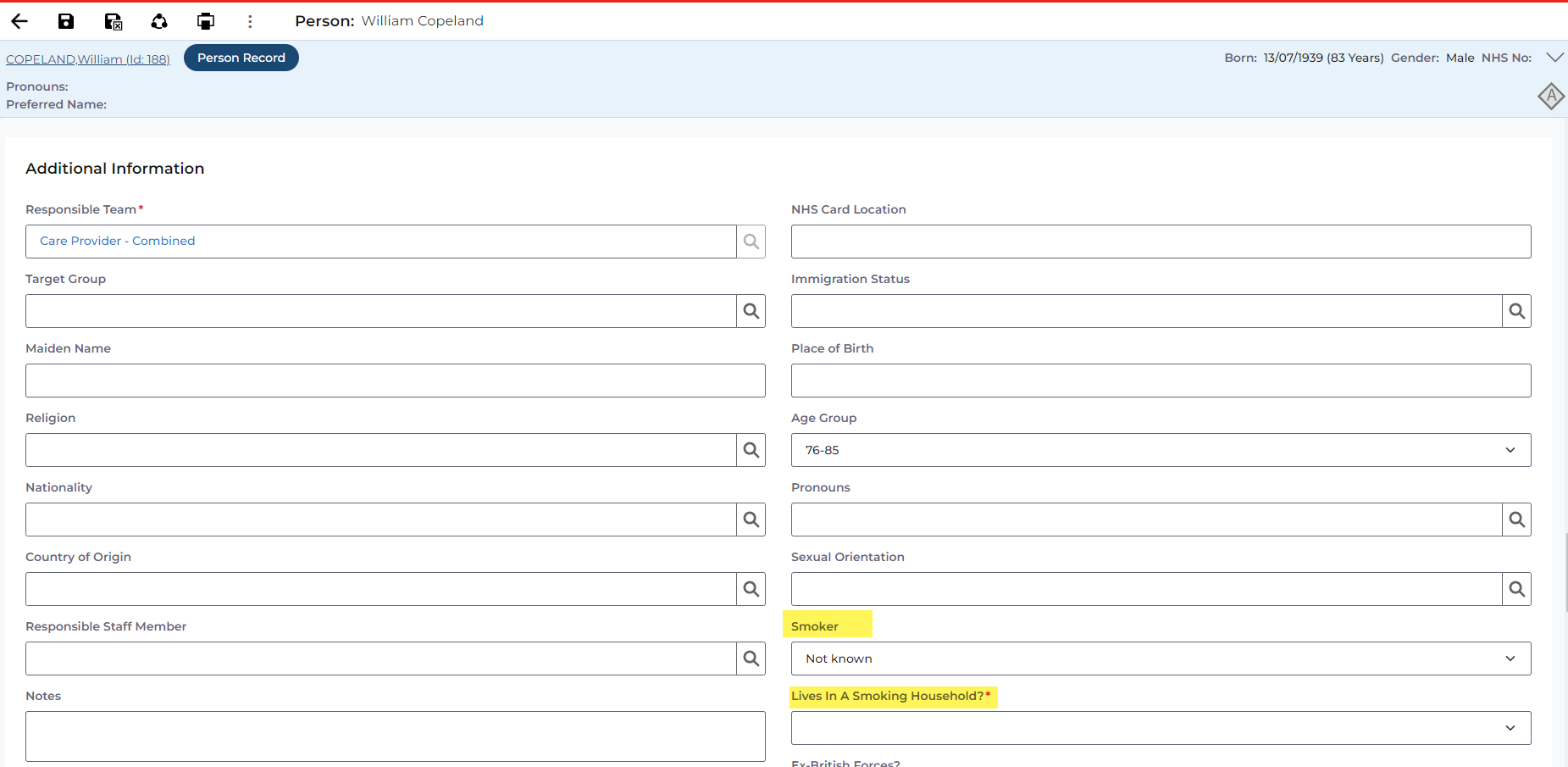Screen dimensions: 1568x767
Task: Open the COPELAND, William (Id: 188) link
Action: tap(88, 59)
